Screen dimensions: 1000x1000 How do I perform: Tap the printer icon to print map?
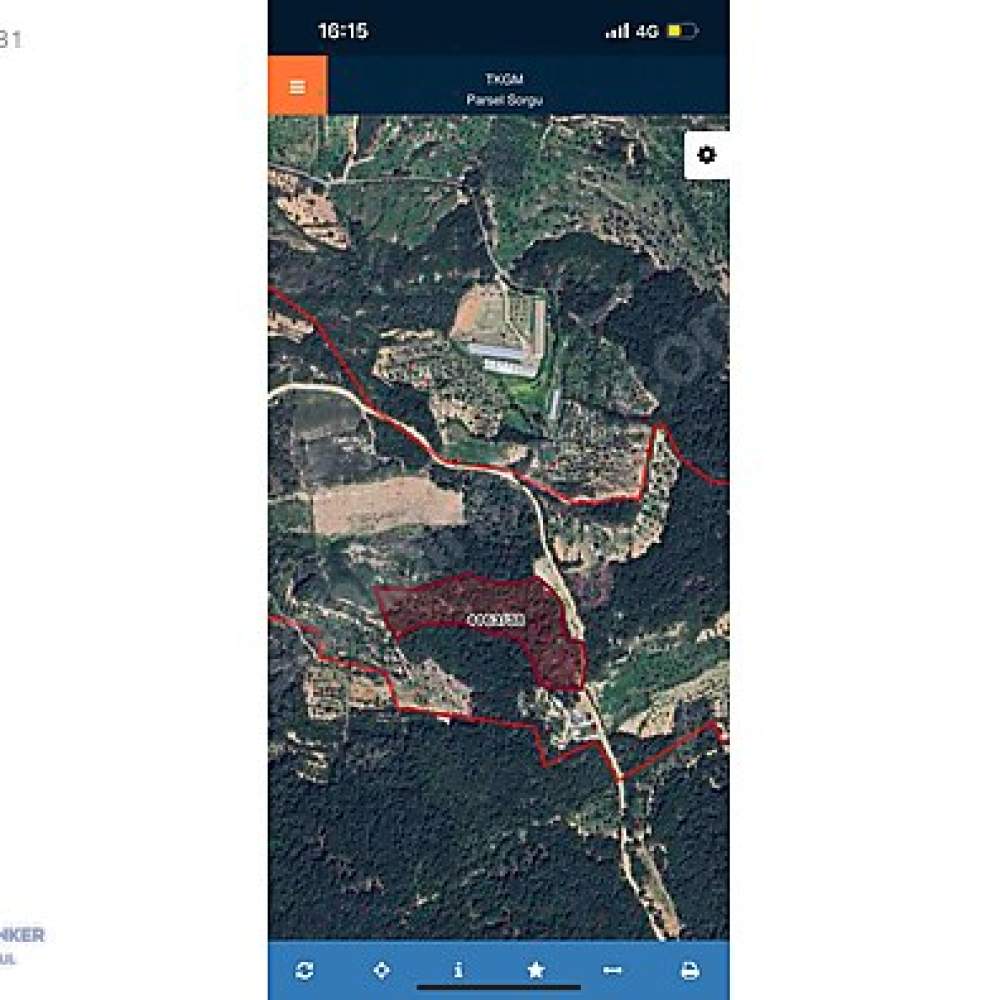click(x=690, y=971)
